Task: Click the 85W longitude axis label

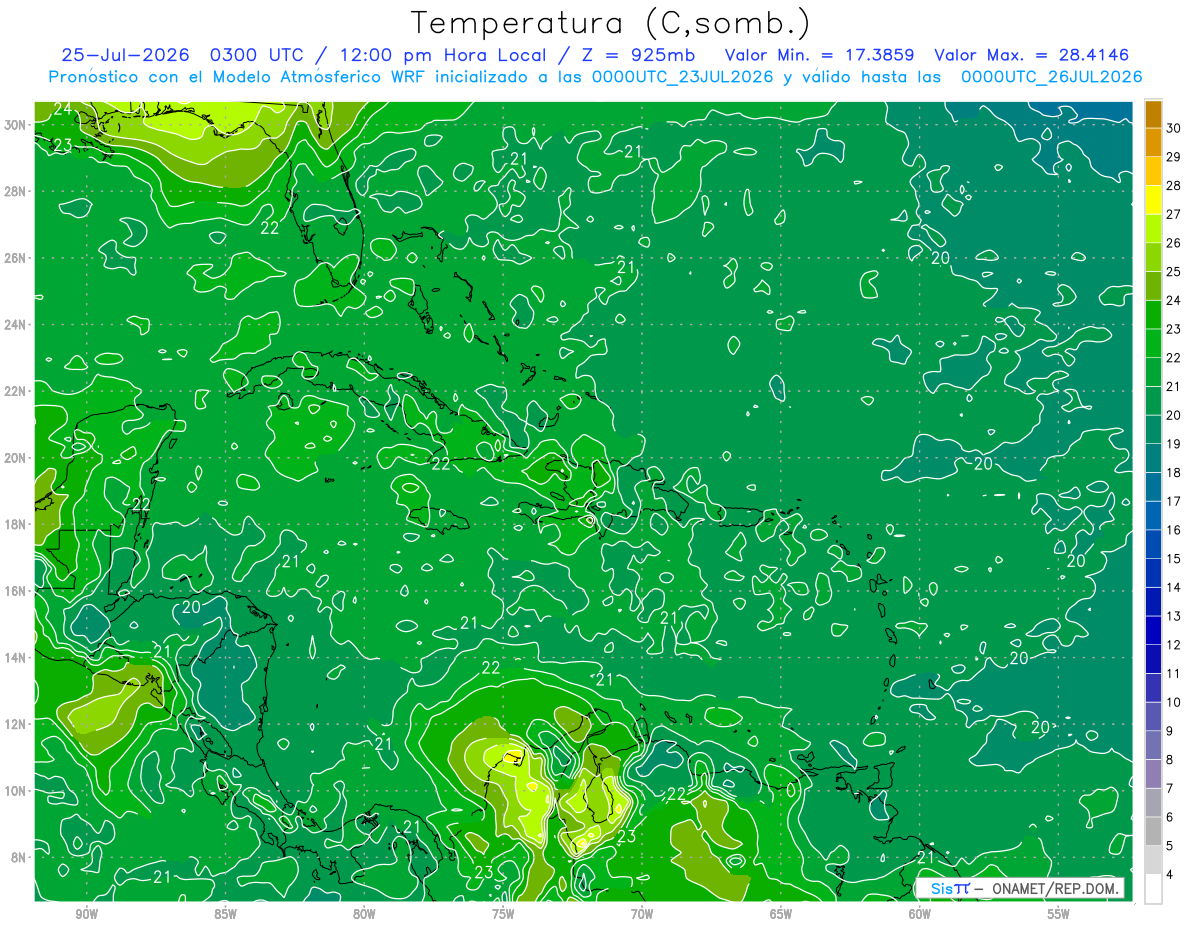Action: tap(225, 914)
